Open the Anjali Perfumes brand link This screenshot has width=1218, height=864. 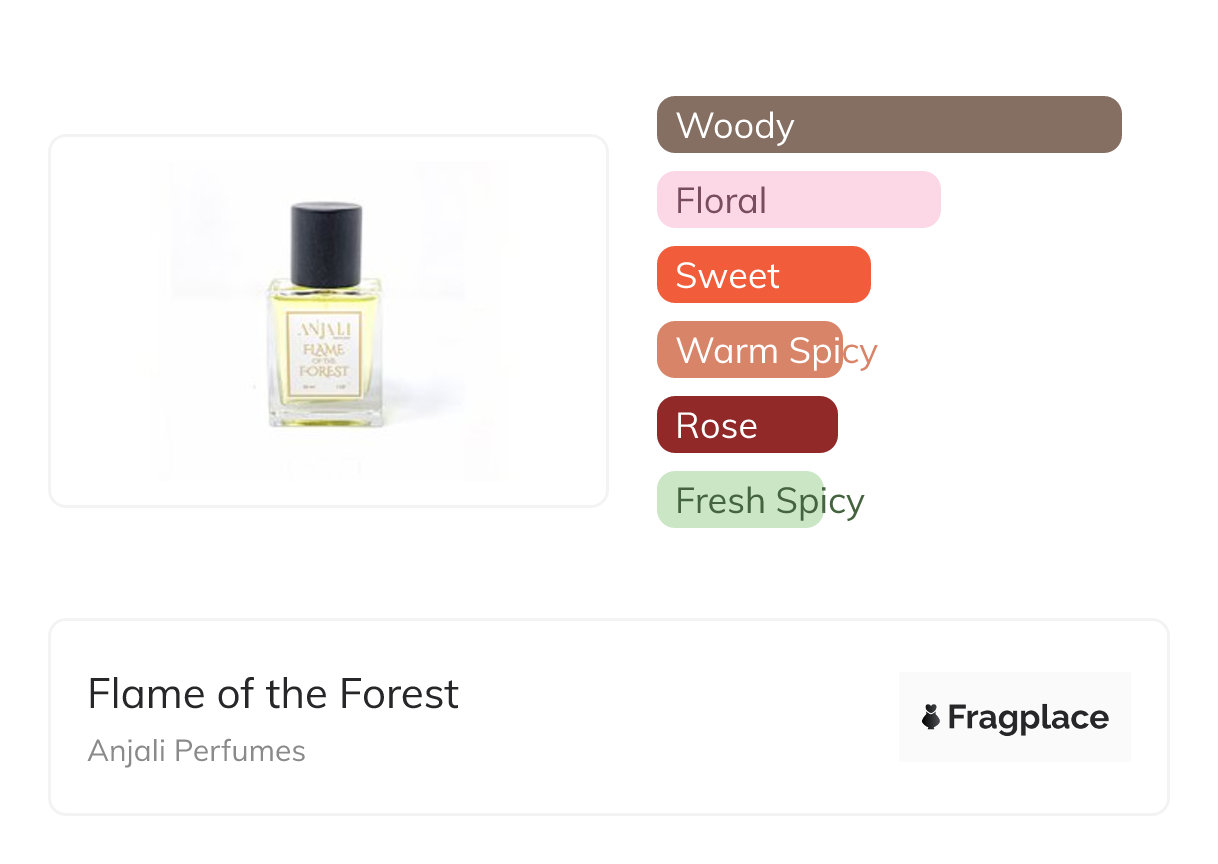click(196, 751)
